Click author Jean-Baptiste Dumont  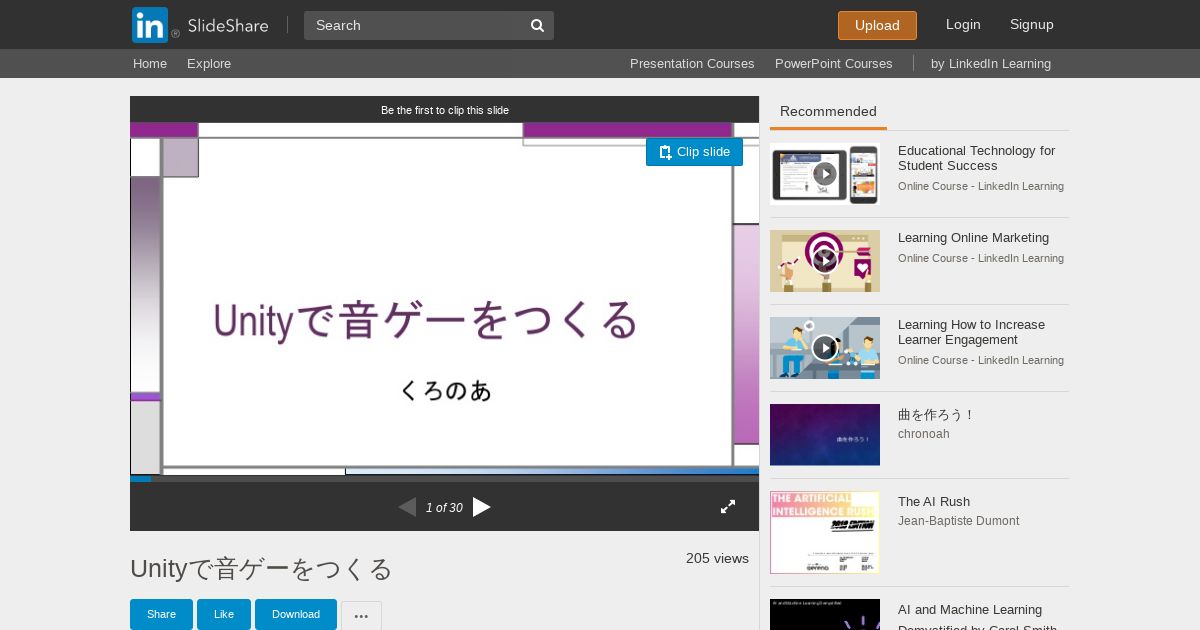click(958, 521)
